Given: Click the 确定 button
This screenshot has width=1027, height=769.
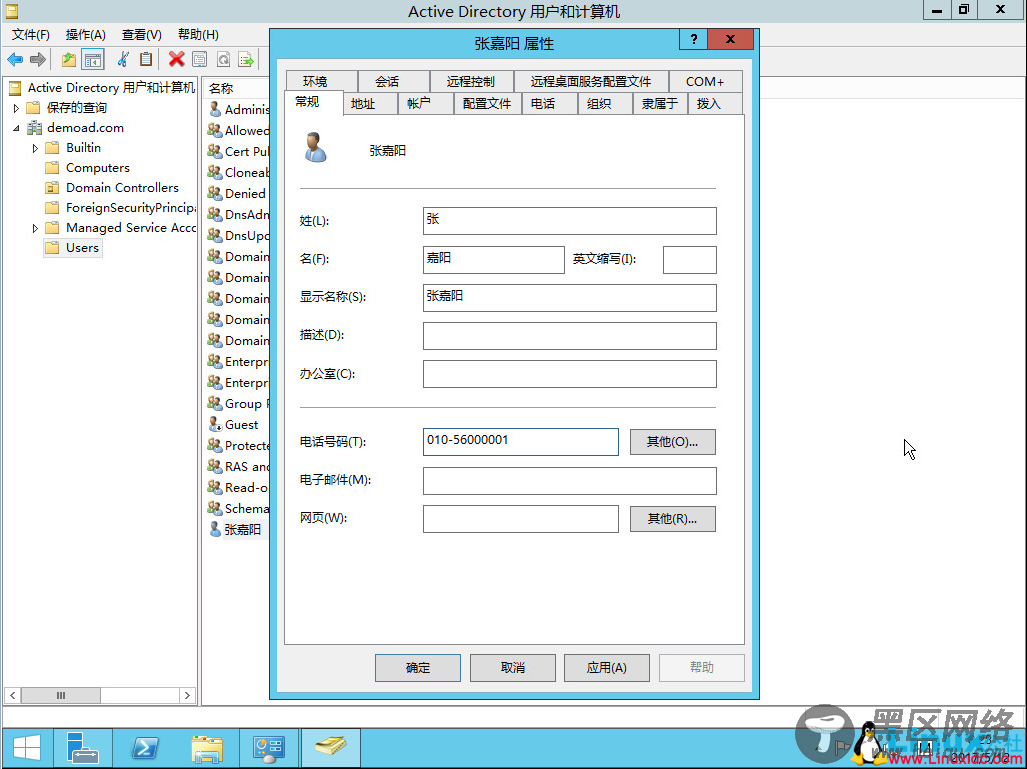Looking at the screenshot, I should (418, 667).
